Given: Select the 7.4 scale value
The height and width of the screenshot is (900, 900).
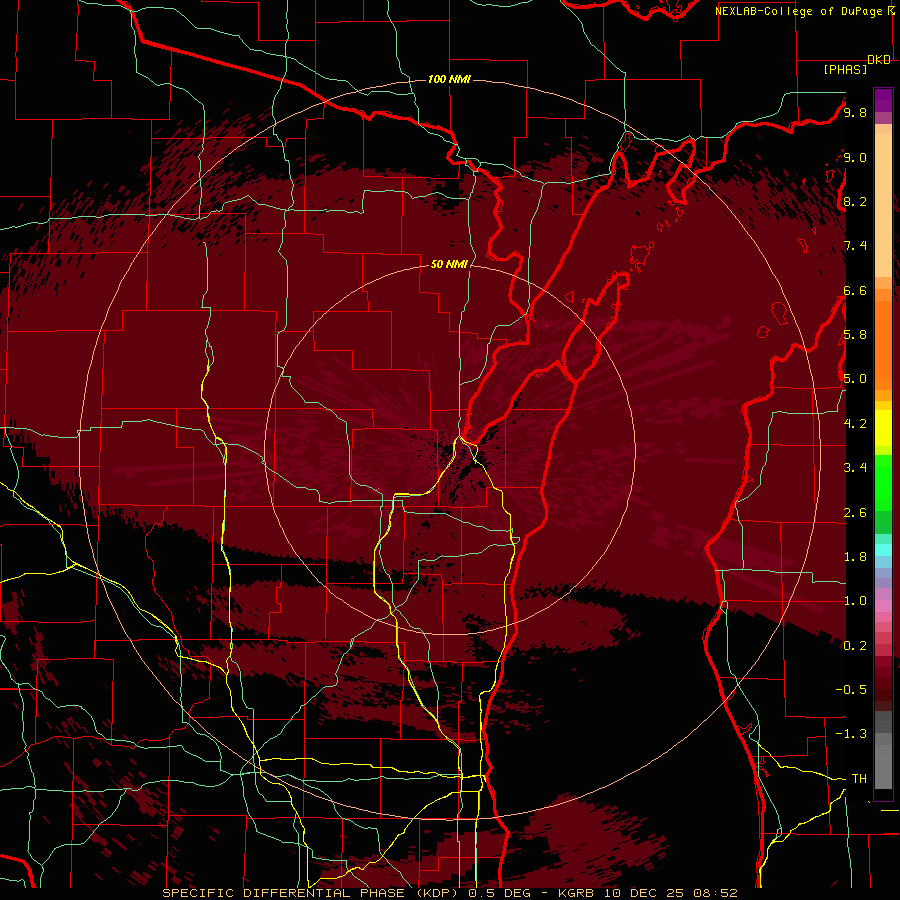Looking at the screenshot, I should click(855, 246).
